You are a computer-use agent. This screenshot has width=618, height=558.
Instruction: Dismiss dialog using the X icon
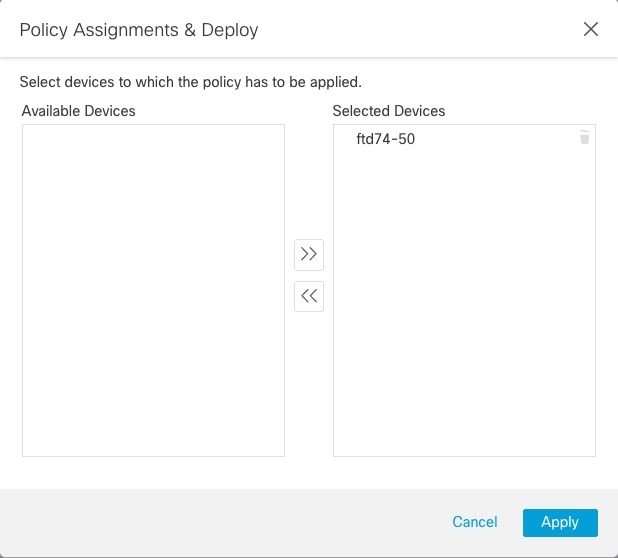point(590,29)
